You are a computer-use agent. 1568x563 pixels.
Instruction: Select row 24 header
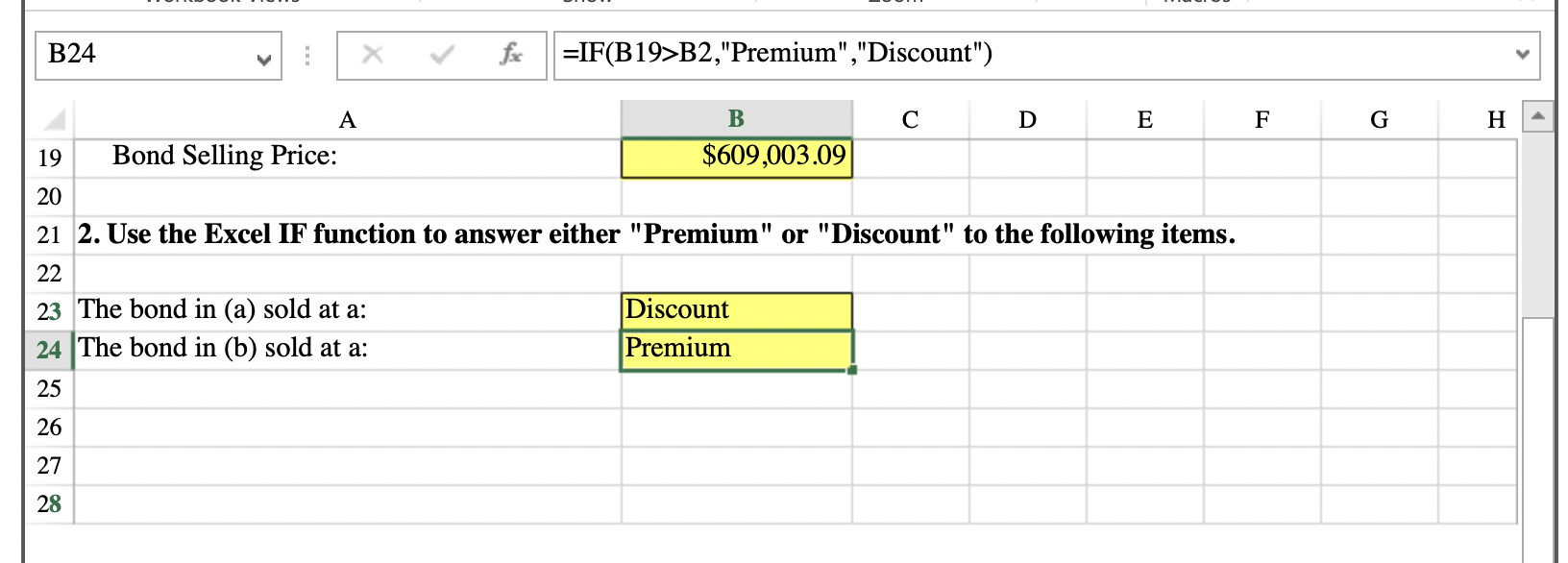(49, 350)
